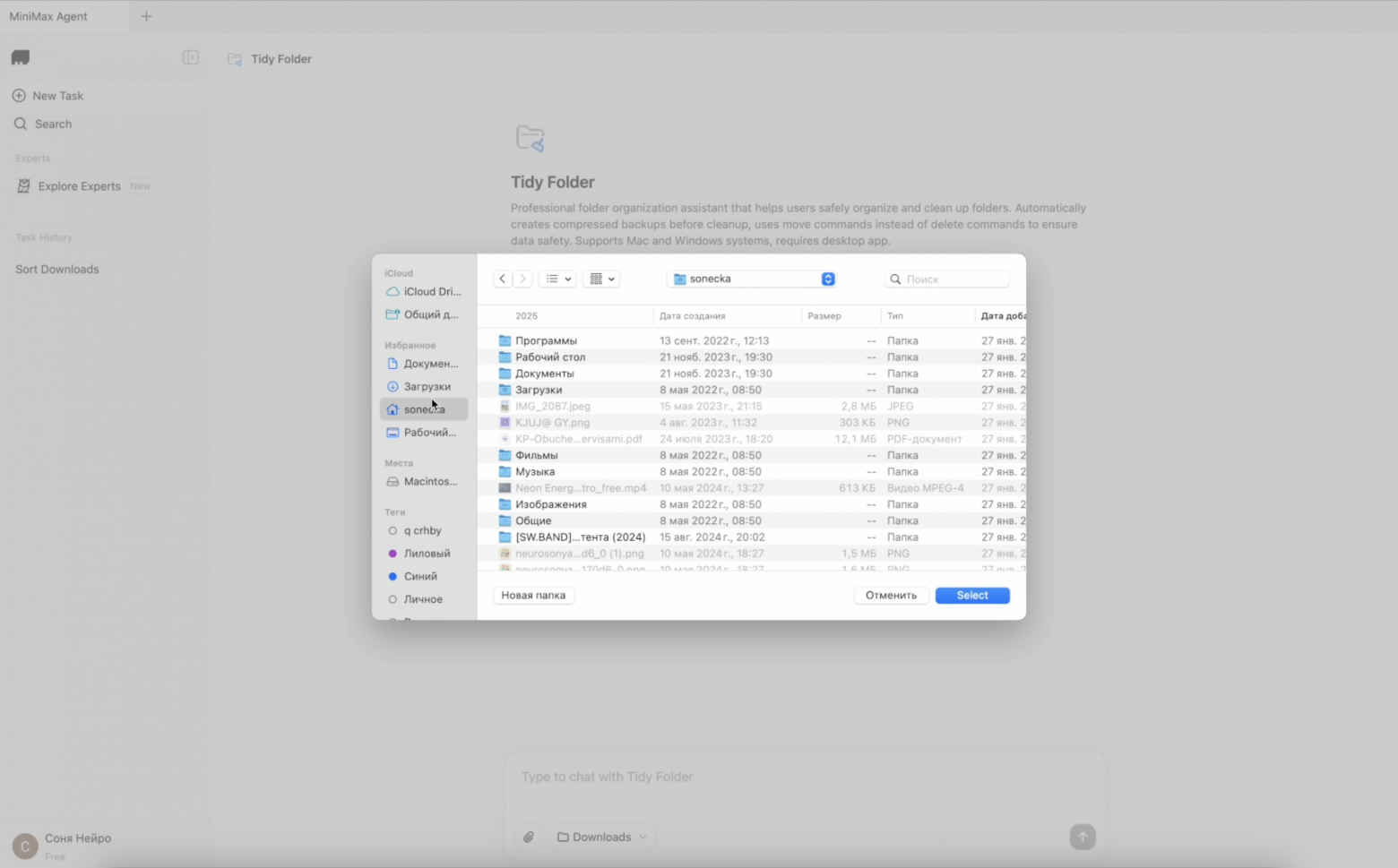Click the Поиск search field
Screen dimensions: 1398x868
coord(947,279)
